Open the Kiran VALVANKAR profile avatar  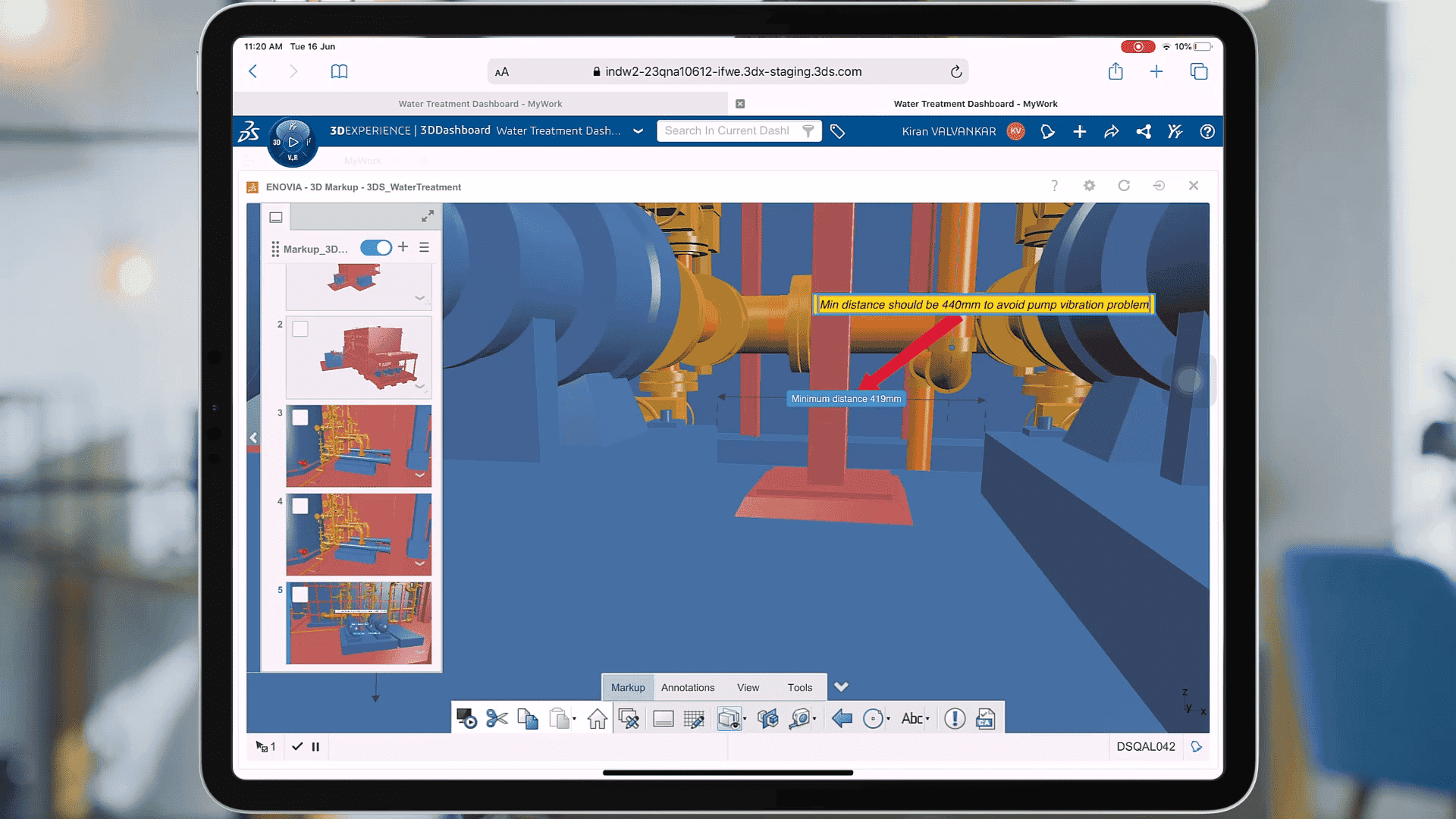pos(1015,131)
